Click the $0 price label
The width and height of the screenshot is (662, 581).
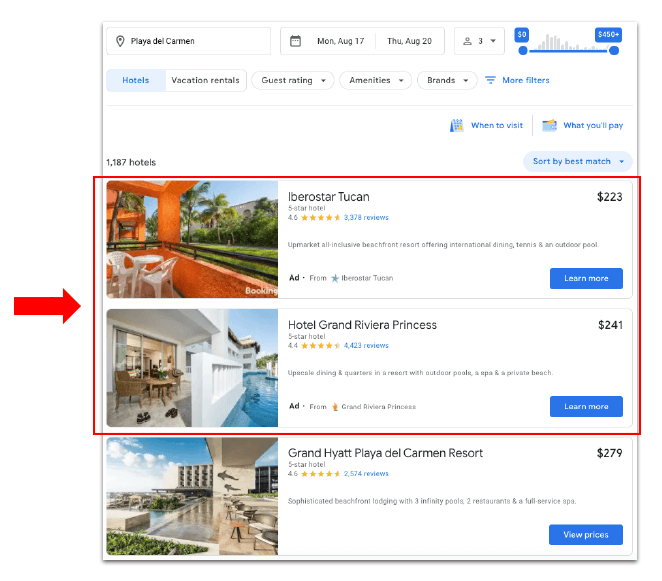522,35
